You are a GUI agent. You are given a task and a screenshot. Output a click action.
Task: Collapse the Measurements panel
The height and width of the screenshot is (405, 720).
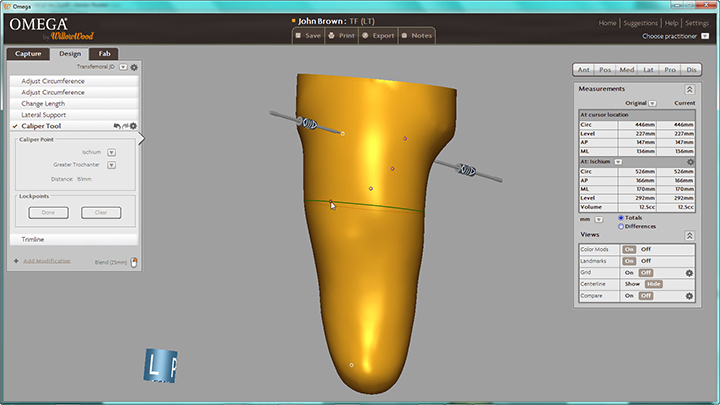[x=689, y=89]
